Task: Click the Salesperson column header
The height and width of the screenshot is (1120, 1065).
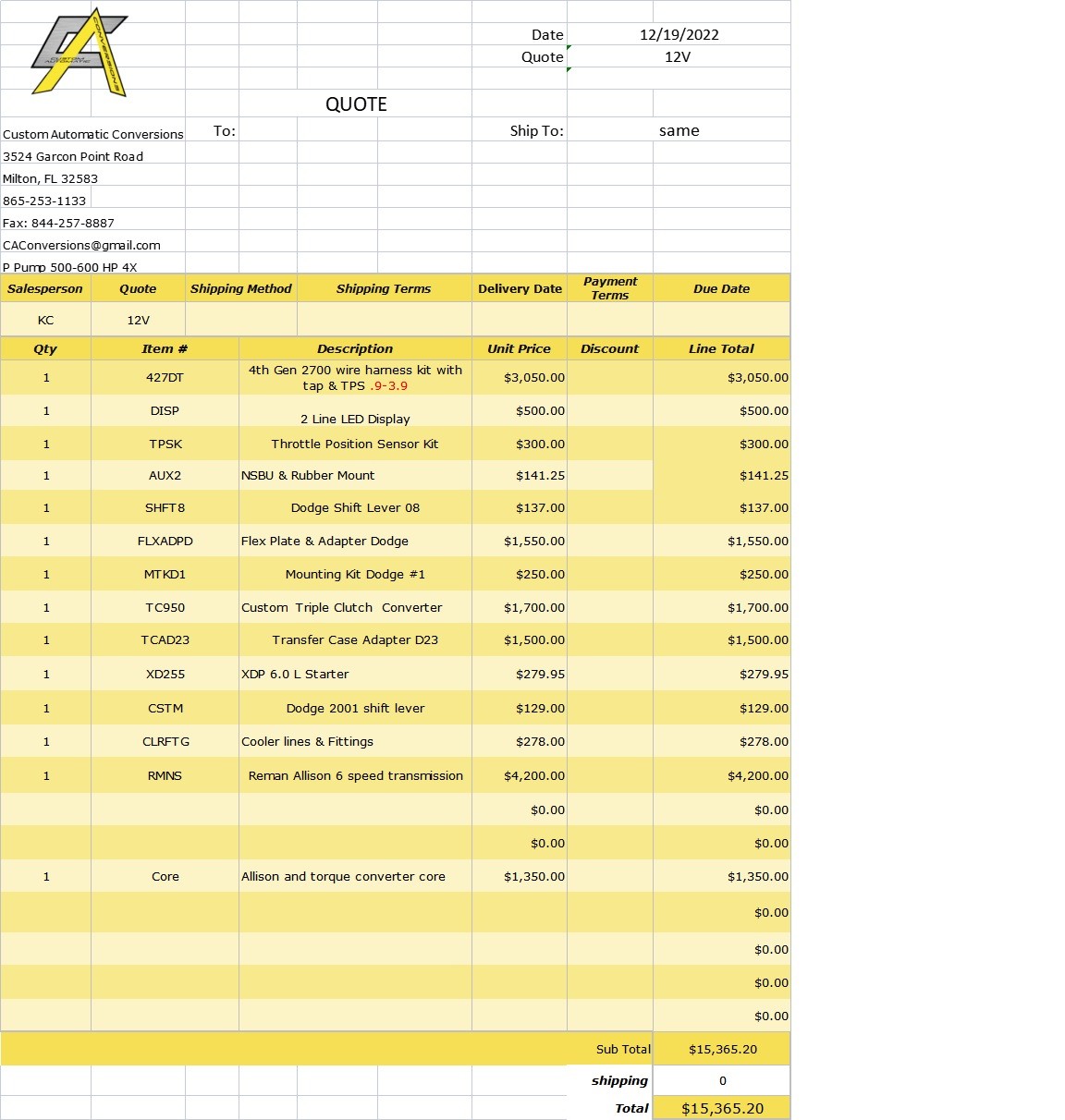Action: pos(45,288)
